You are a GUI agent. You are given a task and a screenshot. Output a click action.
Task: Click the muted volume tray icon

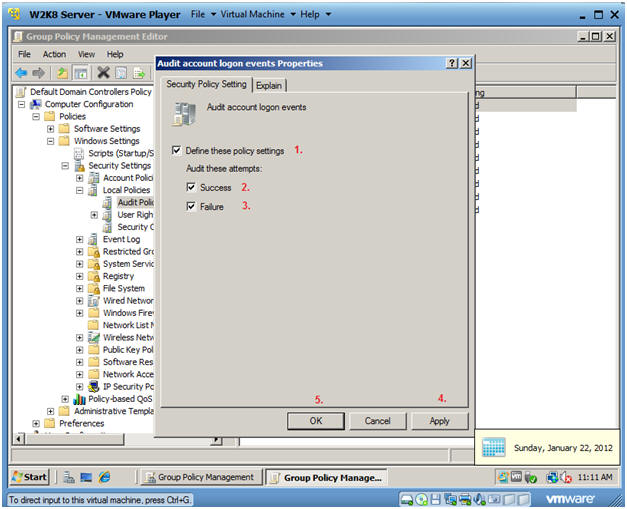[x=567, y=477]
